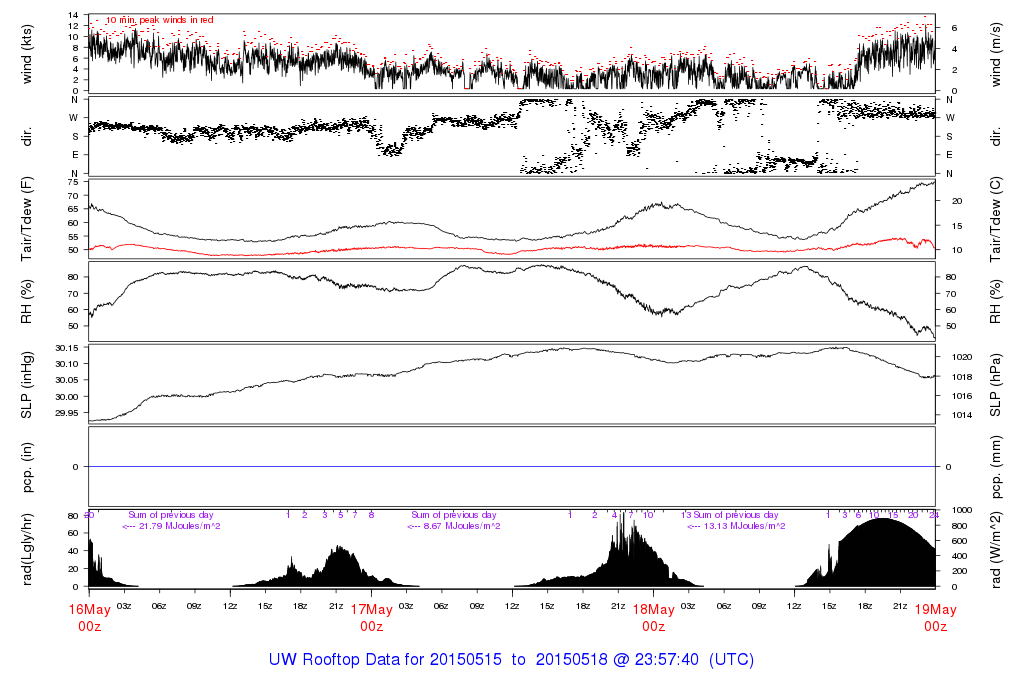Click the 'UW Rooftop Data for 20150515' title
Viewport: 1024px width, 700px height.
pyautogui.click(x=385, y=660)
